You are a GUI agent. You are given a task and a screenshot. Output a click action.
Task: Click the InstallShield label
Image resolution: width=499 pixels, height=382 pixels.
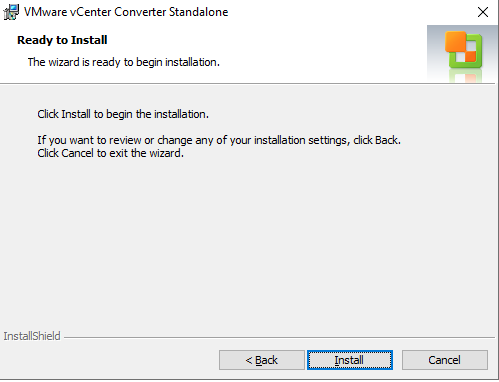pyautogui.click(x=32, y=336)
